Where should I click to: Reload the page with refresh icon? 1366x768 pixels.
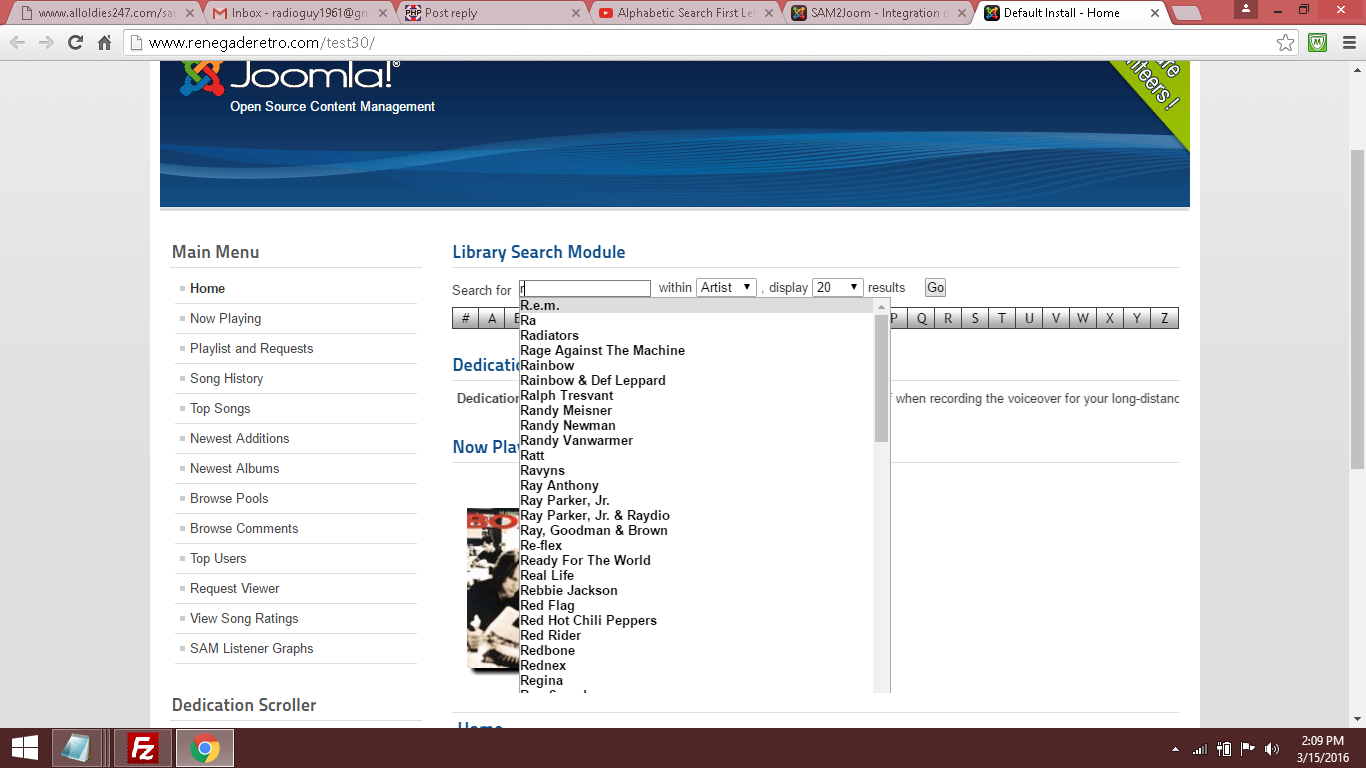tap(75, 43)
